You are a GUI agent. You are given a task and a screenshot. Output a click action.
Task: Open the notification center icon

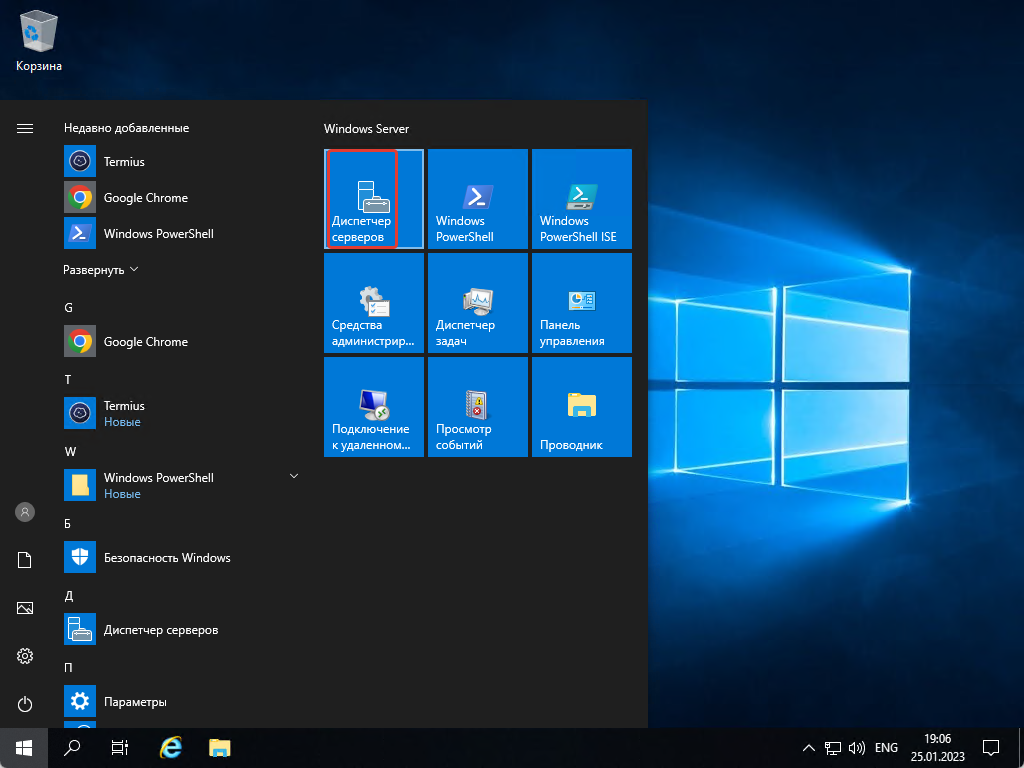[x=991, y=748]
